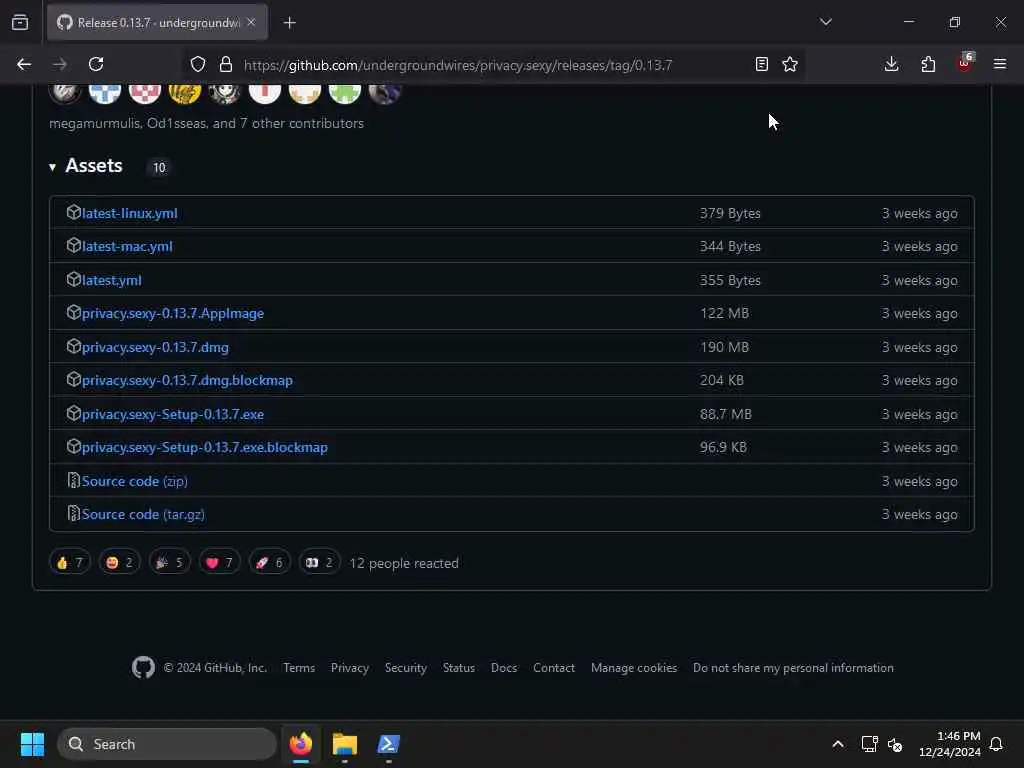Viewport: 1024px width, 768px height.
Task: Open Status footer link
Action: [458, 668]
